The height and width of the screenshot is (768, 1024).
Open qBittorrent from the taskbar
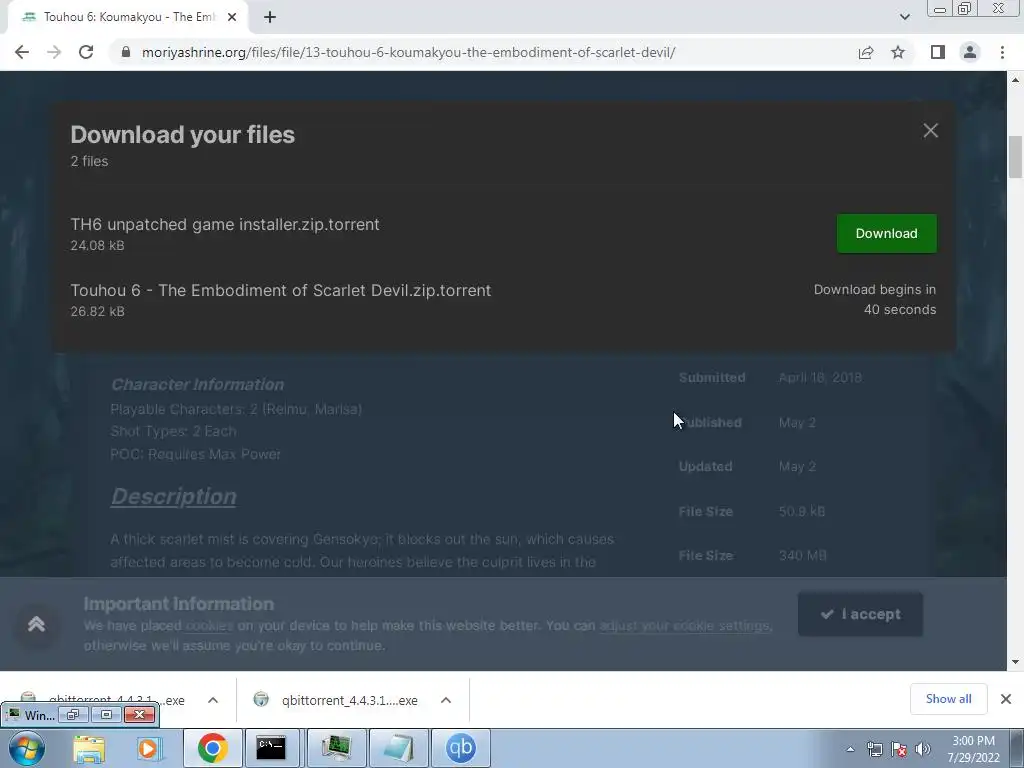pyautogui.click(x=460, y=748)
